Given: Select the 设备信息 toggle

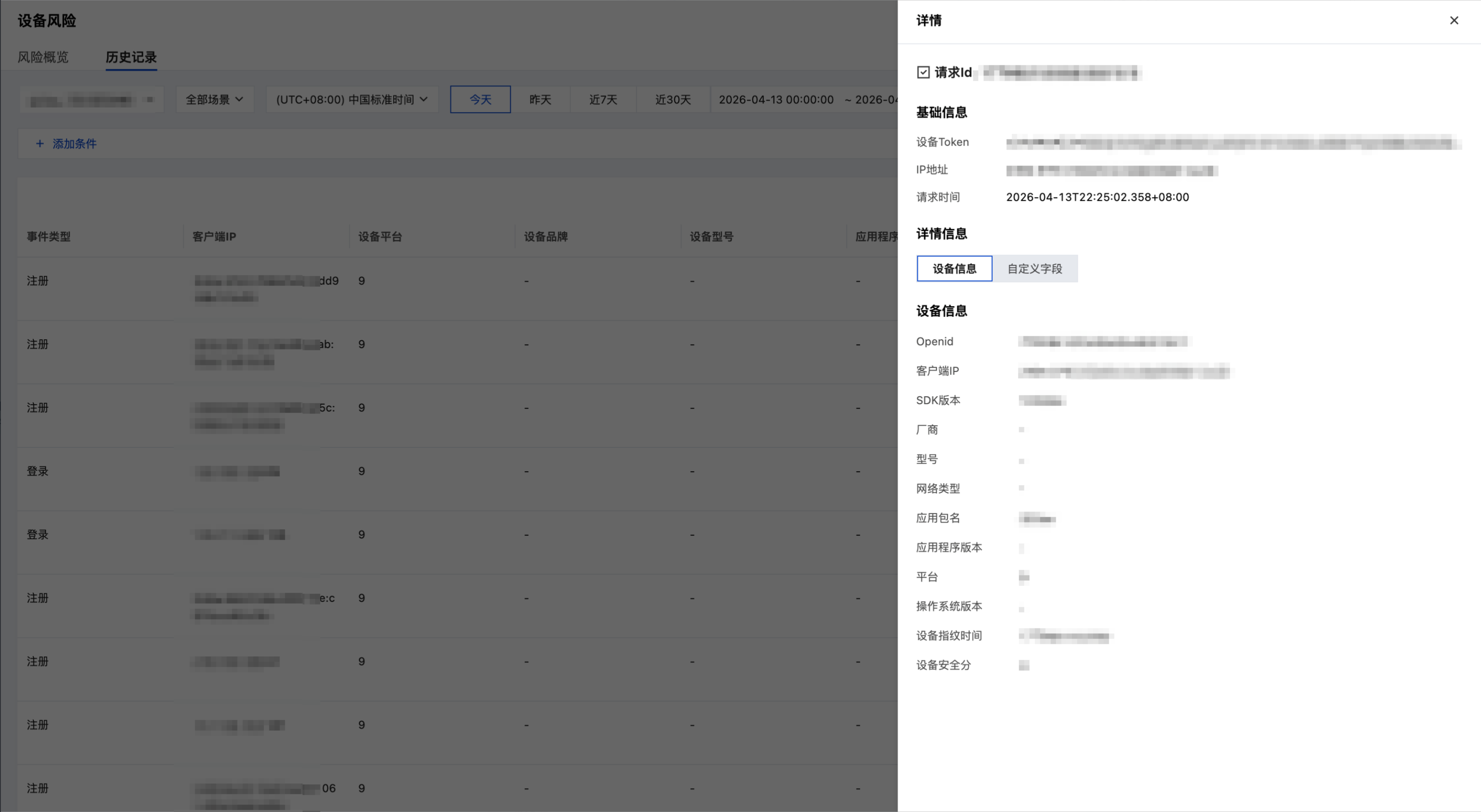Looking at the screenshot, I should 954,268.
